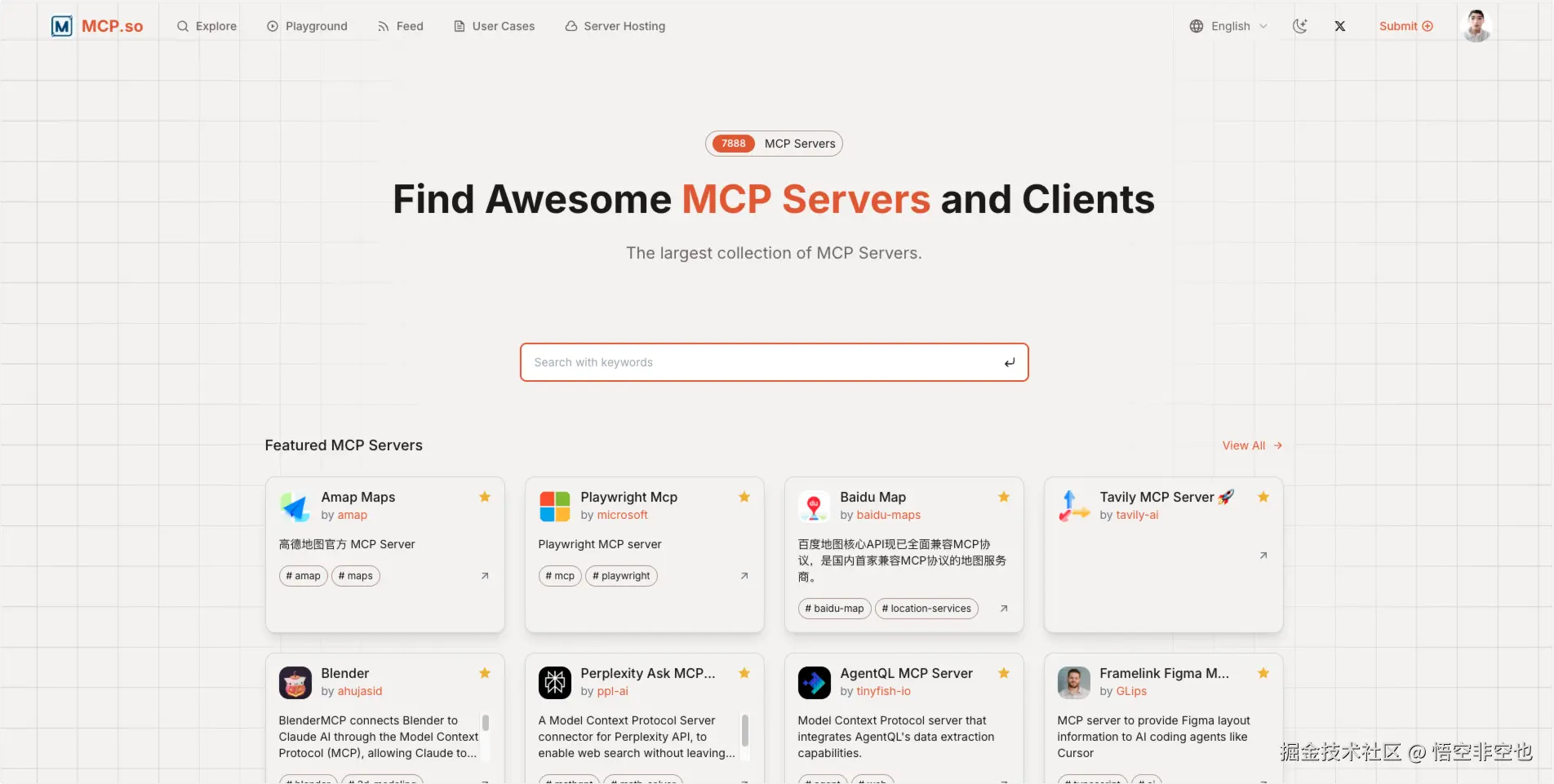This screenshot has width=1554, height=784.
Task: Click the star on Perplexity Ask card
Action: [744, 673]
